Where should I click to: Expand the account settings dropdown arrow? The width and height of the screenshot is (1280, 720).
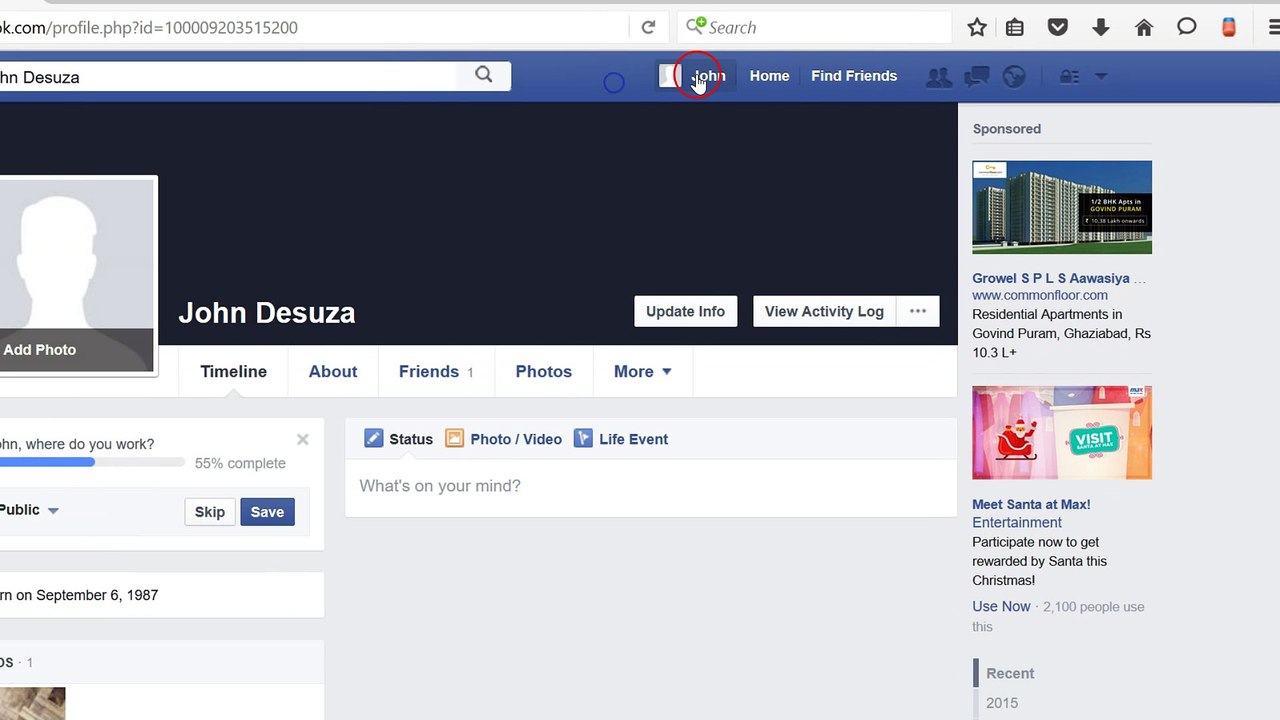click(x=1101, y=76)
